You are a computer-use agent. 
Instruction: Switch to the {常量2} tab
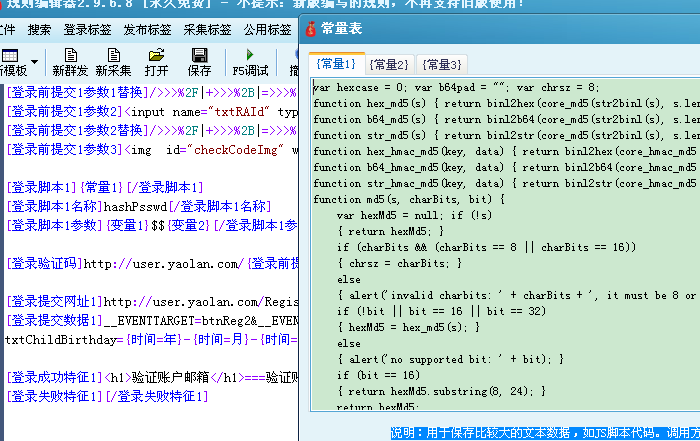click(x=388, y=64)
